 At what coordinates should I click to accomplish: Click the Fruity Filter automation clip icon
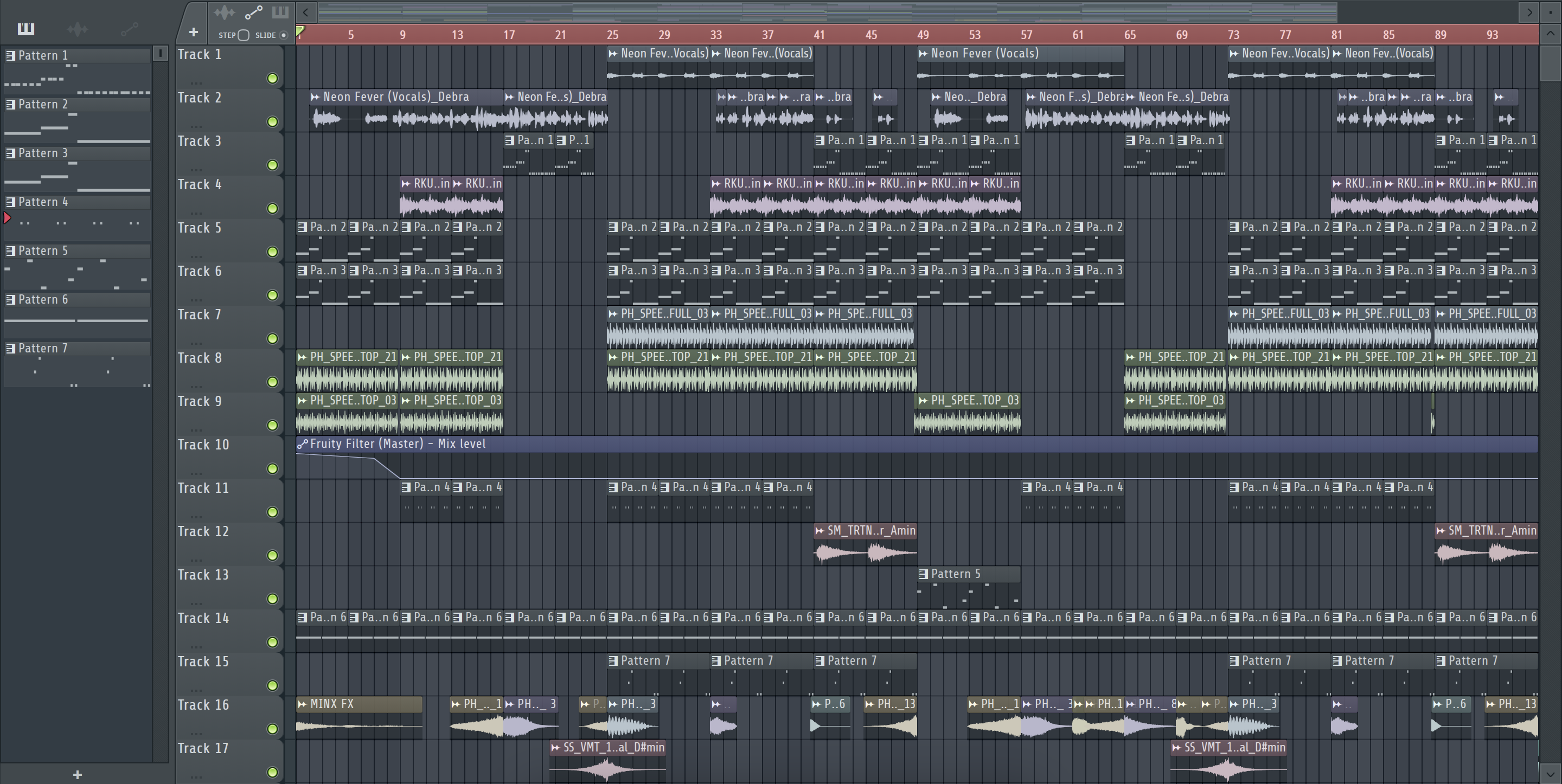(x=302, y=445)
